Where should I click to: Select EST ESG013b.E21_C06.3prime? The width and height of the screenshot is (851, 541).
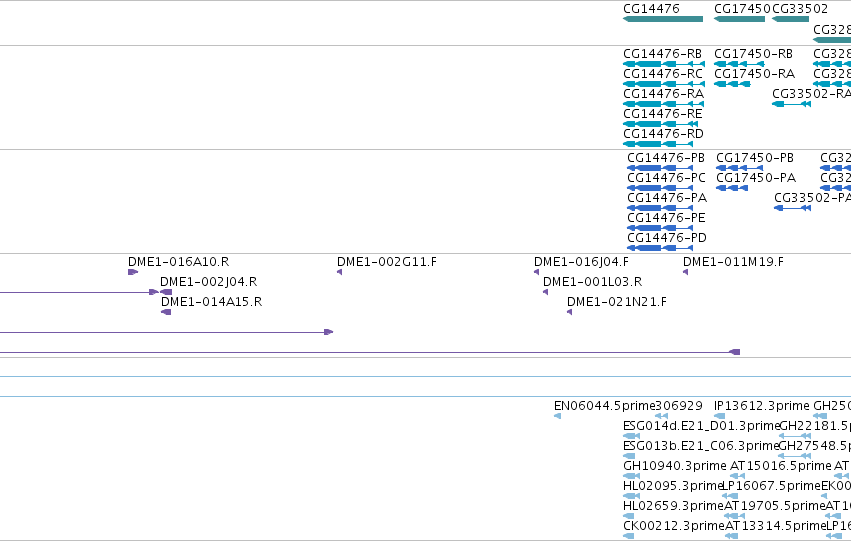[x=701, y=446]
